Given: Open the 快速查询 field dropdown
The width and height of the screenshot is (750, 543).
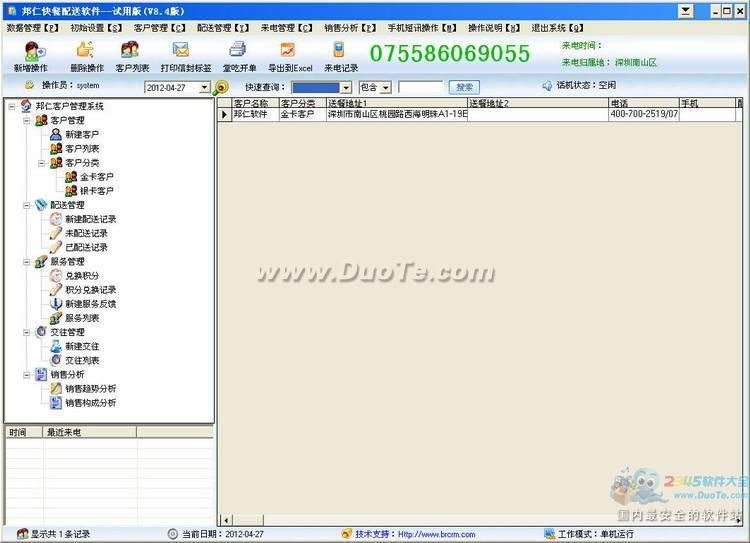Looking at the screenshot, I should pyautogui.click(x=346, y=88).
